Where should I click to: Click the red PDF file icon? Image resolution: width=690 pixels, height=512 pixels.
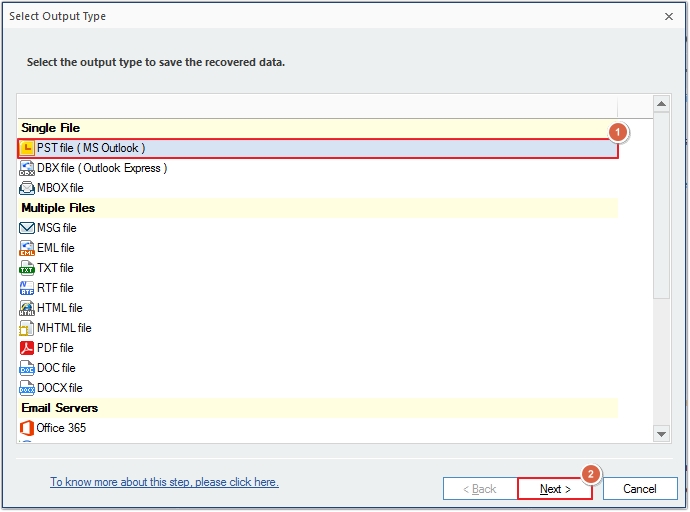27,348
